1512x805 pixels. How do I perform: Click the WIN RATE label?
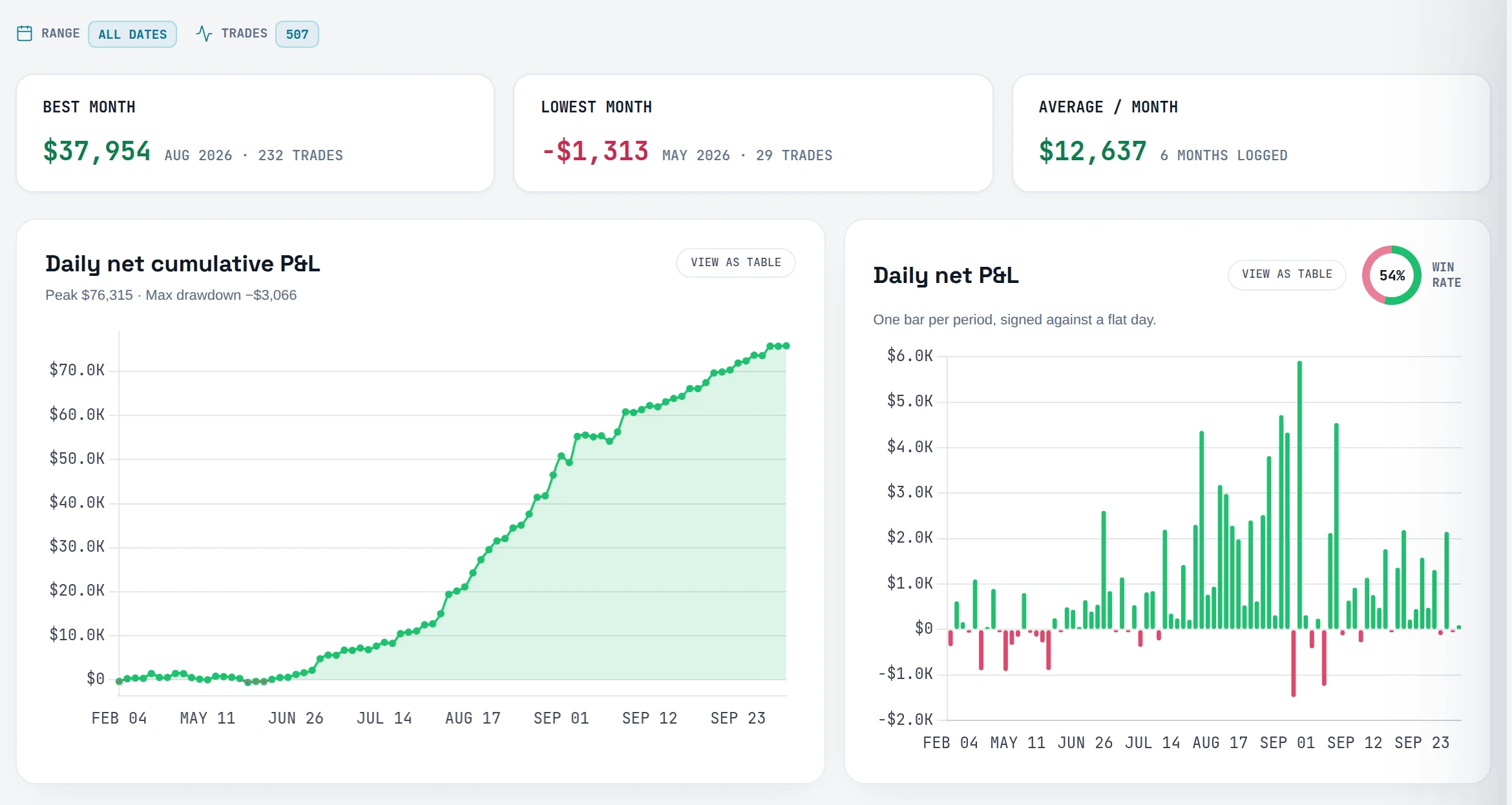tap(1446, 275)
